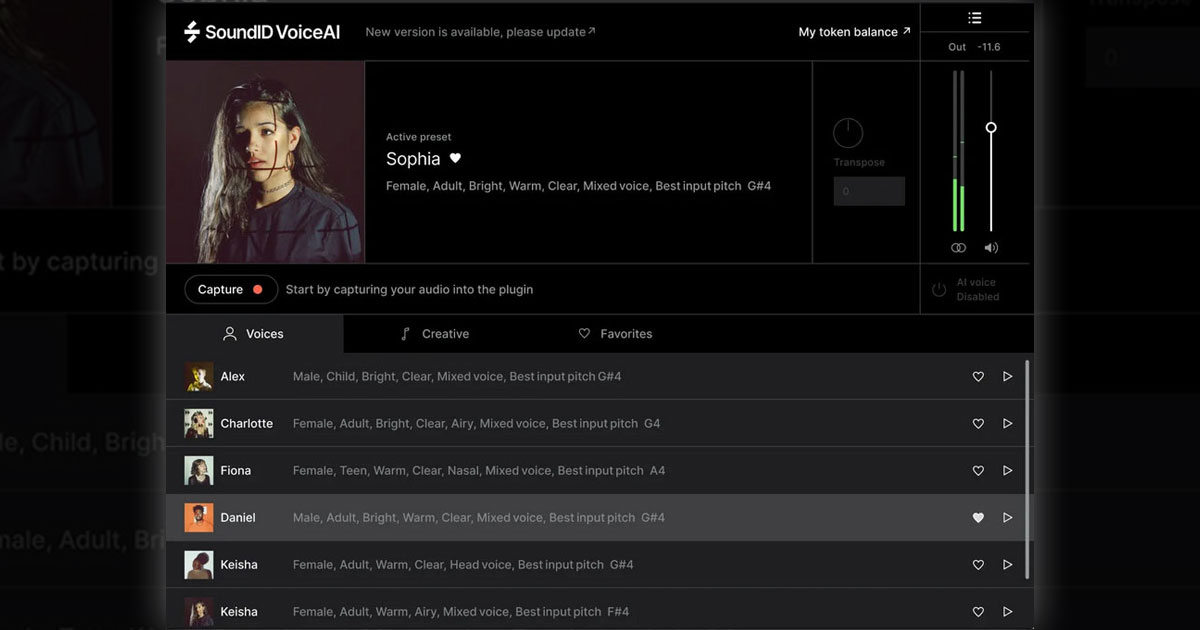Viewport: 1200px width, 630px height.
Task: Click the stereo link icon under meters
Action: [958, 248]
